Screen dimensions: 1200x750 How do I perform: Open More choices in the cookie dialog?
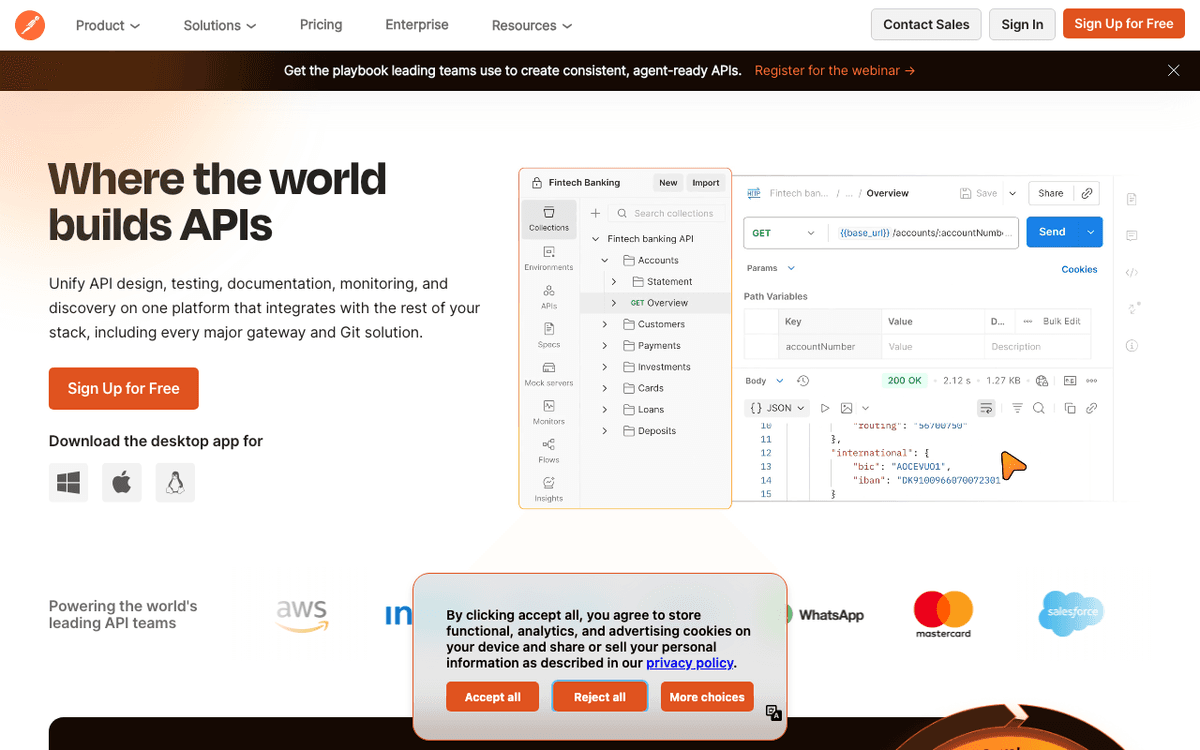point(707,697)
